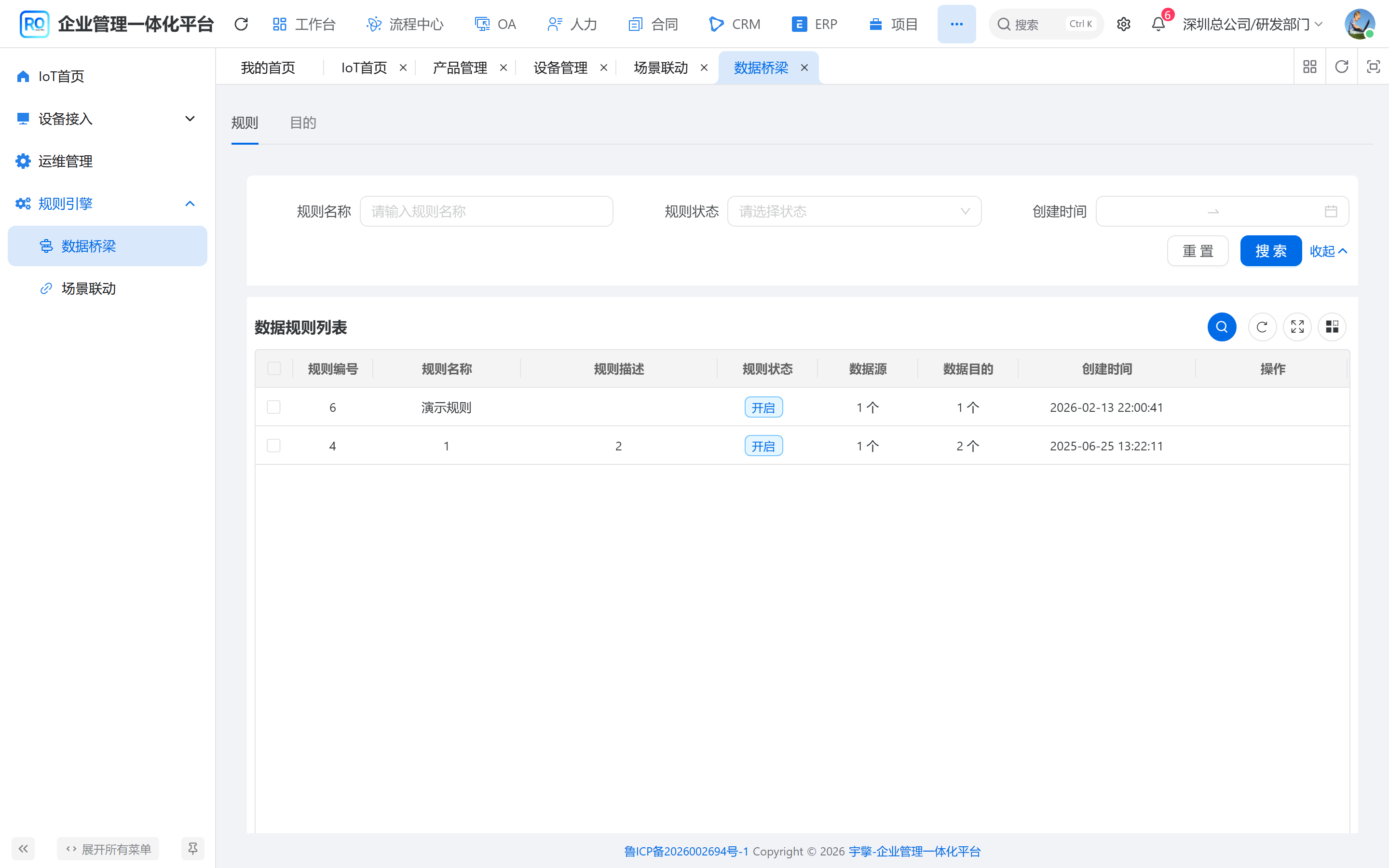Select all rows with header checkbox
This screenshot has width=1389, height=868.
[274, 368]
